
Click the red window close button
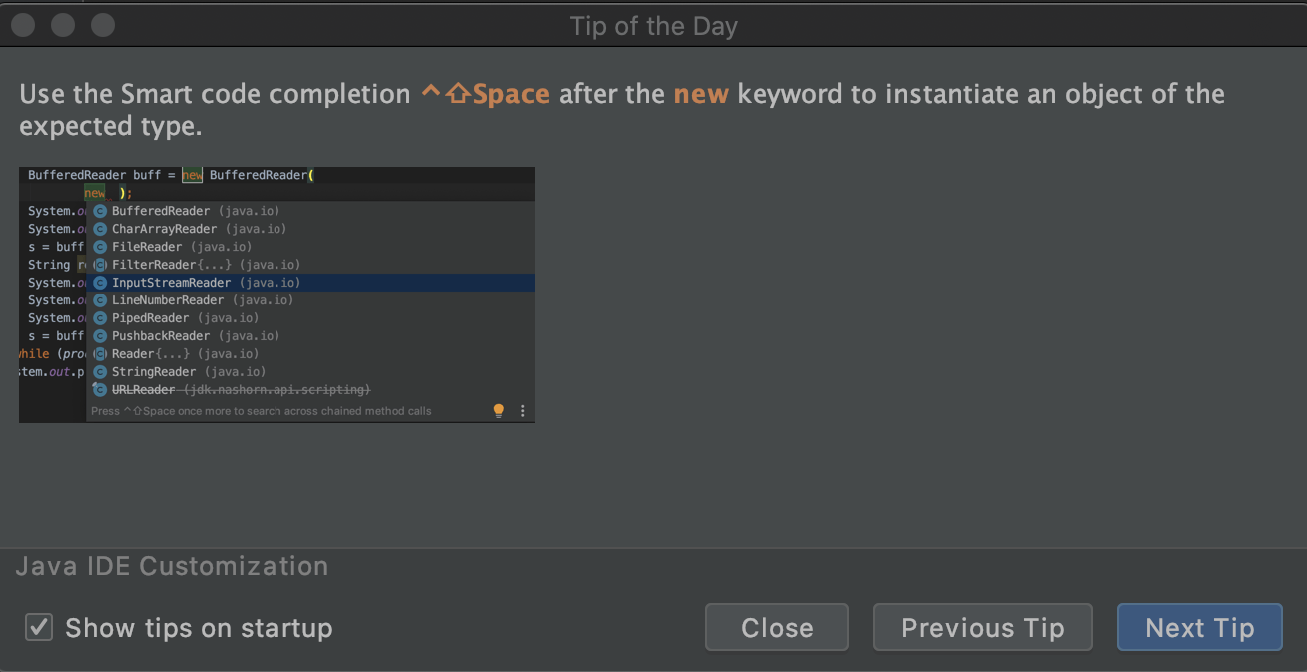click(x=23, y=25)
